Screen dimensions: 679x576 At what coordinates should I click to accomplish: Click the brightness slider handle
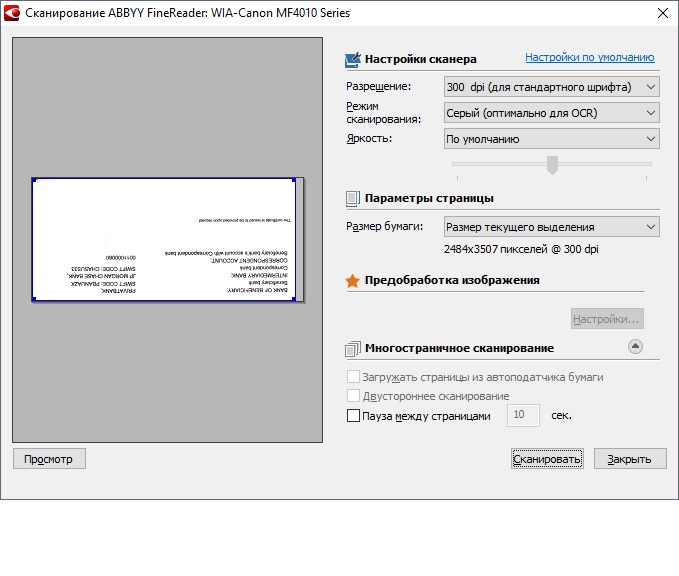click(x=552, y=165)
